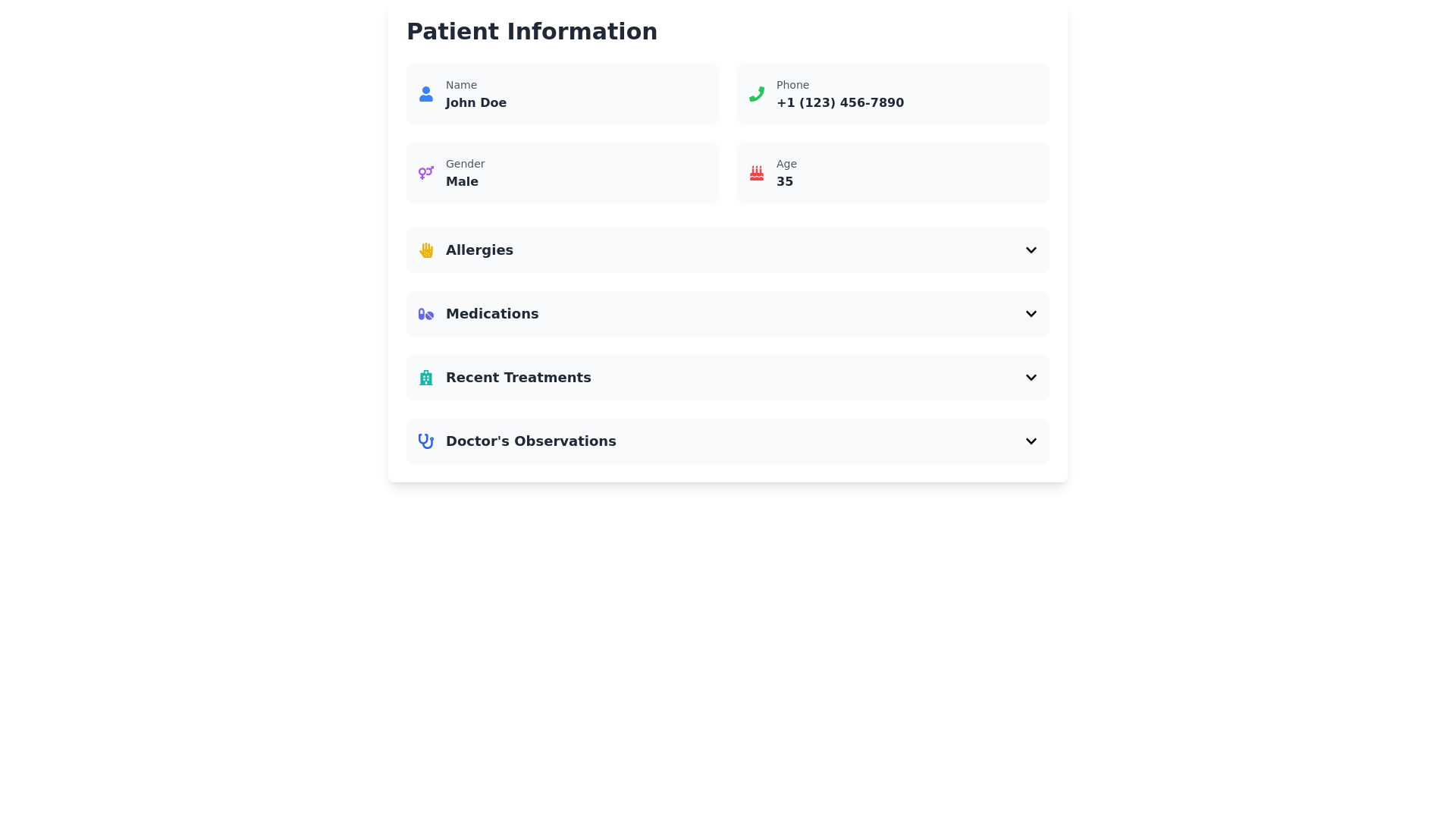This screenshot has height=819, width=1456.
Task: Expand the Recent Treatments chevron
Action: [1031, 377]
